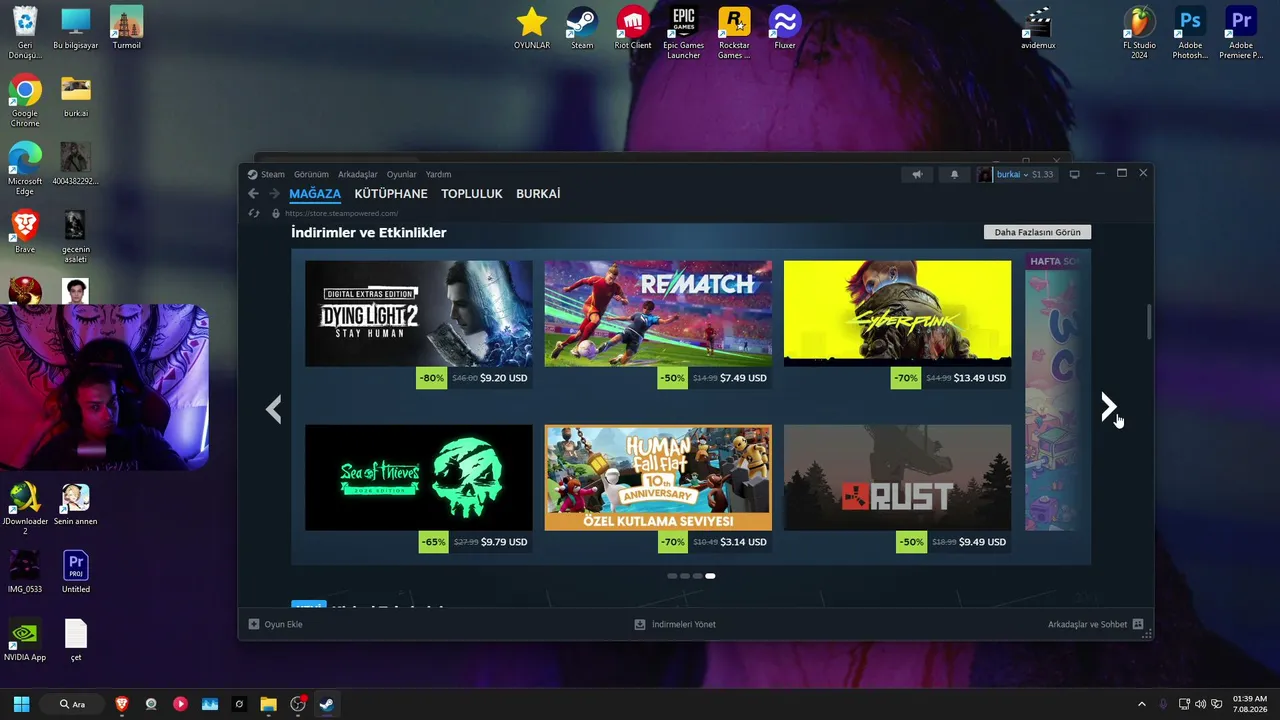This screenshot has height=720, width=1280.
Task: Switch to the MAĞAZA tab
Action: pyautogui.click(x=315, y=194)
